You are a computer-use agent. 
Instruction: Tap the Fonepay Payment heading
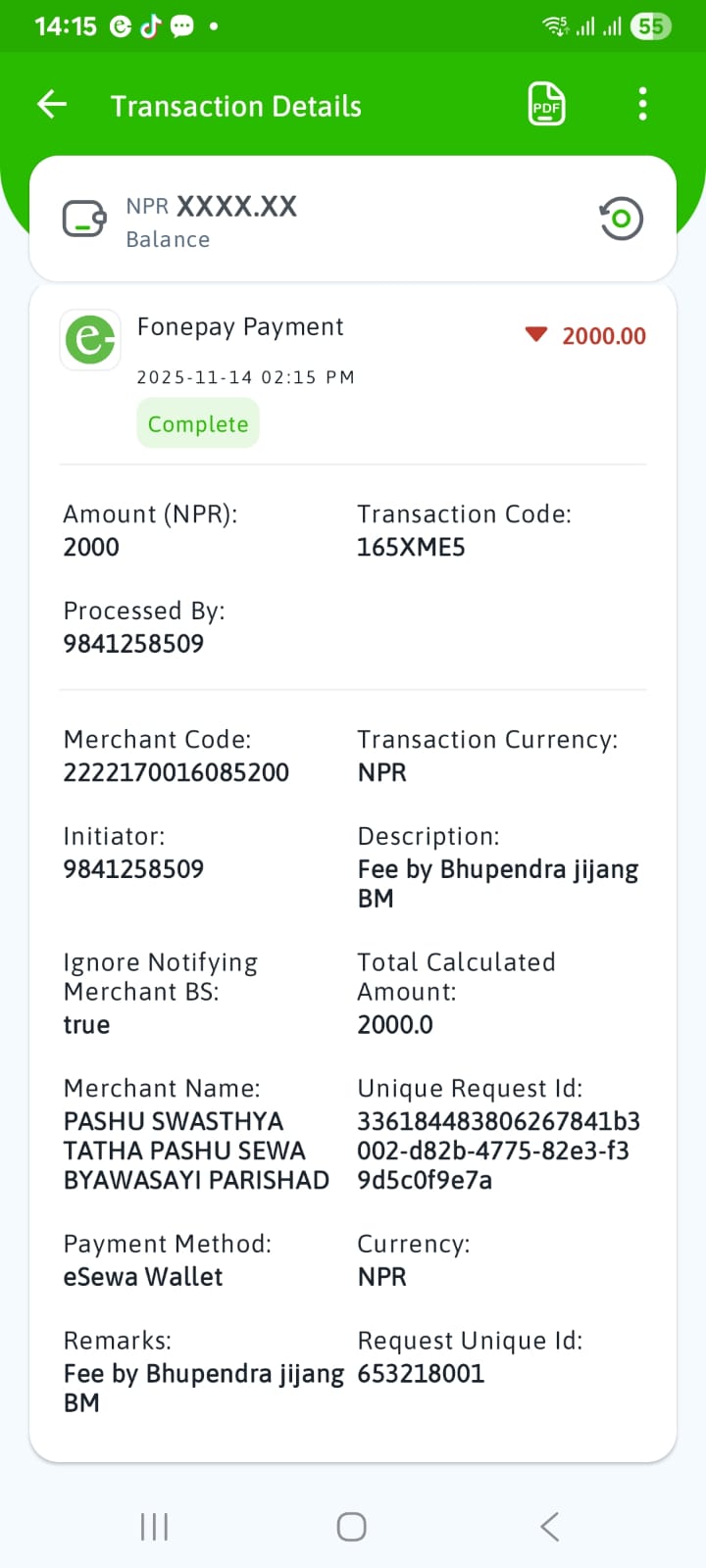[x=240, y=326]
